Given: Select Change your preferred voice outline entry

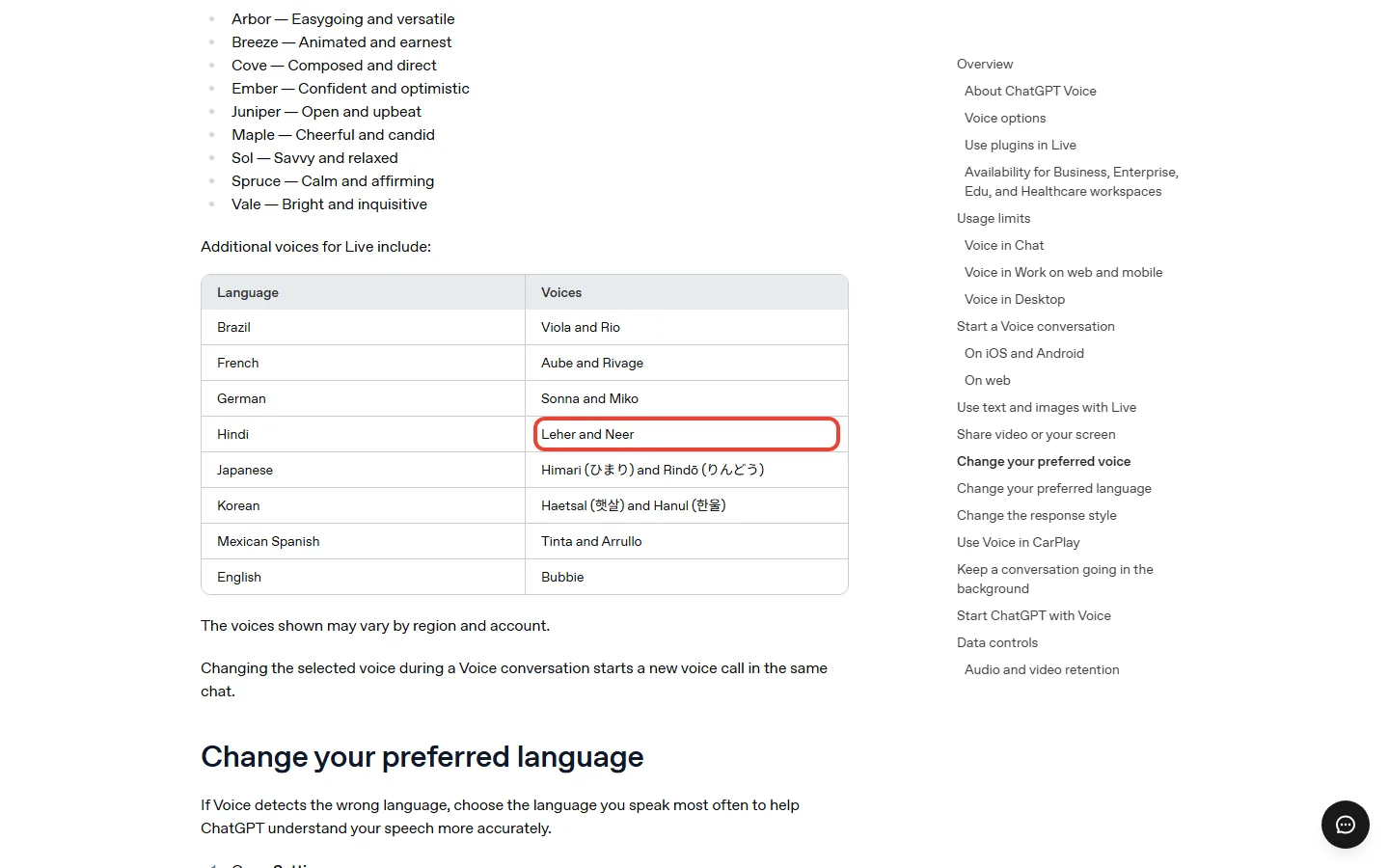Looking at the screenshot, I should [1044, 461].
